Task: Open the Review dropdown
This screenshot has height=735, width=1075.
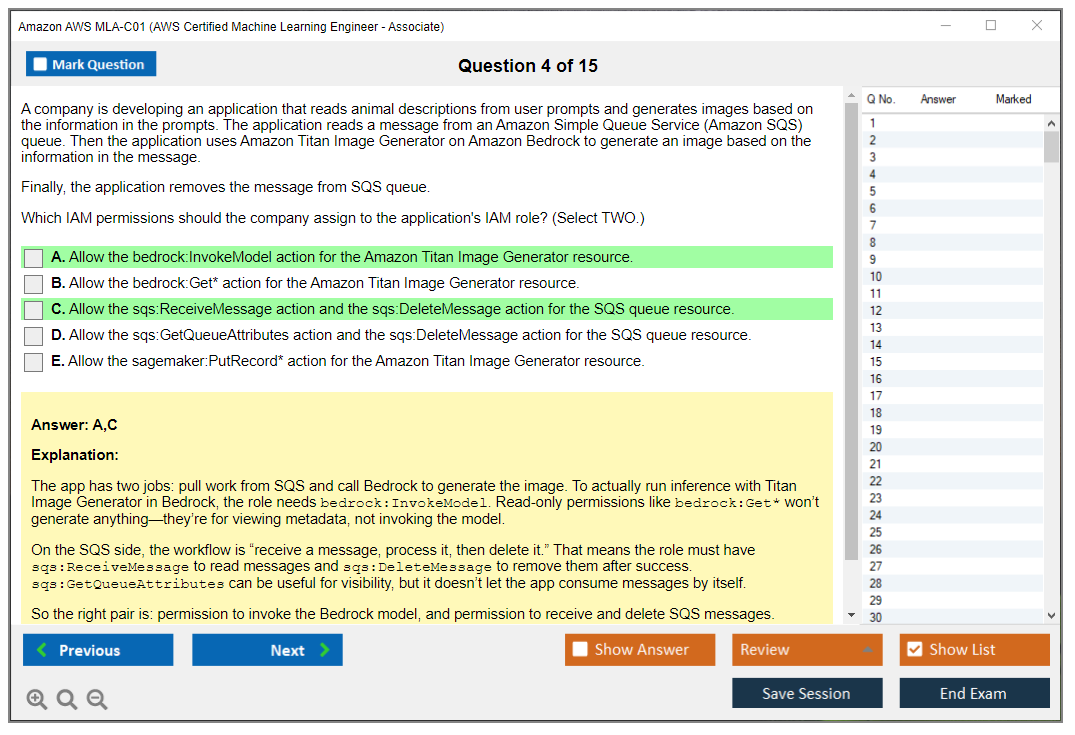Action: coord(807,649)
